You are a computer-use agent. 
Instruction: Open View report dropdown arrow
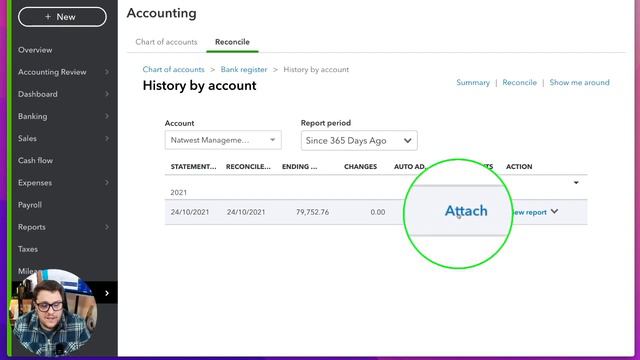click(x=554, y=211)
